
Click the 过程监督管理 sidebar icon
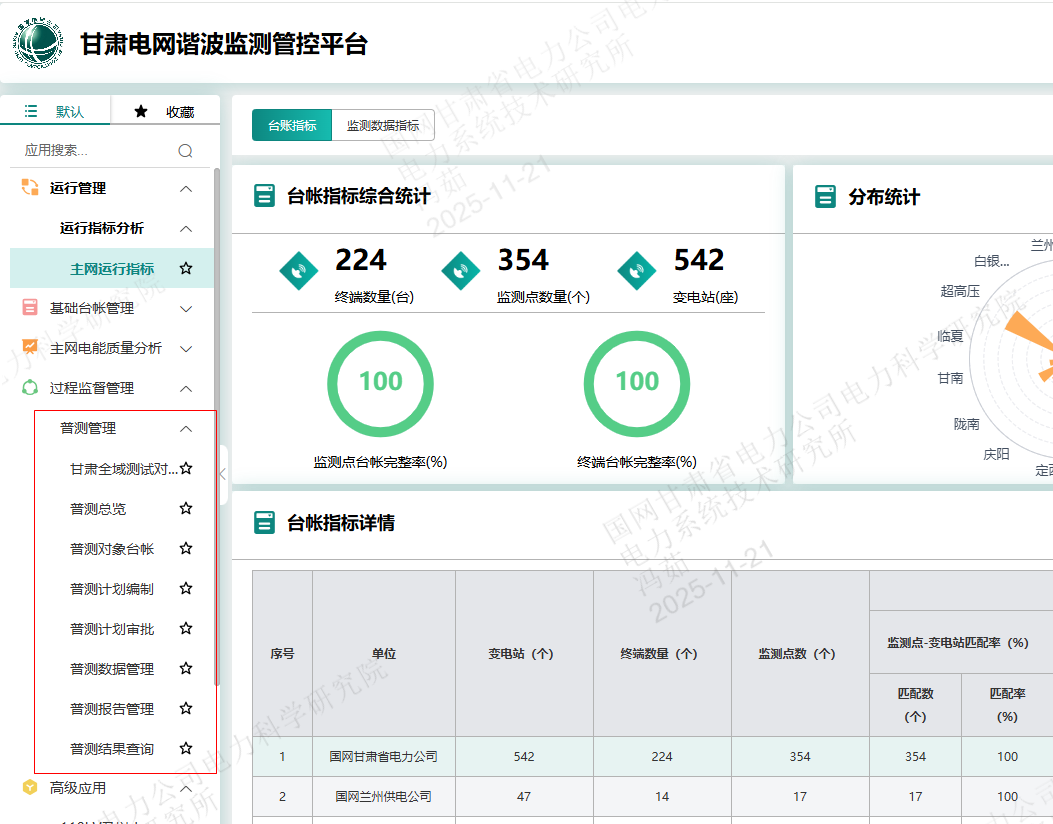(x=30, y=388)
